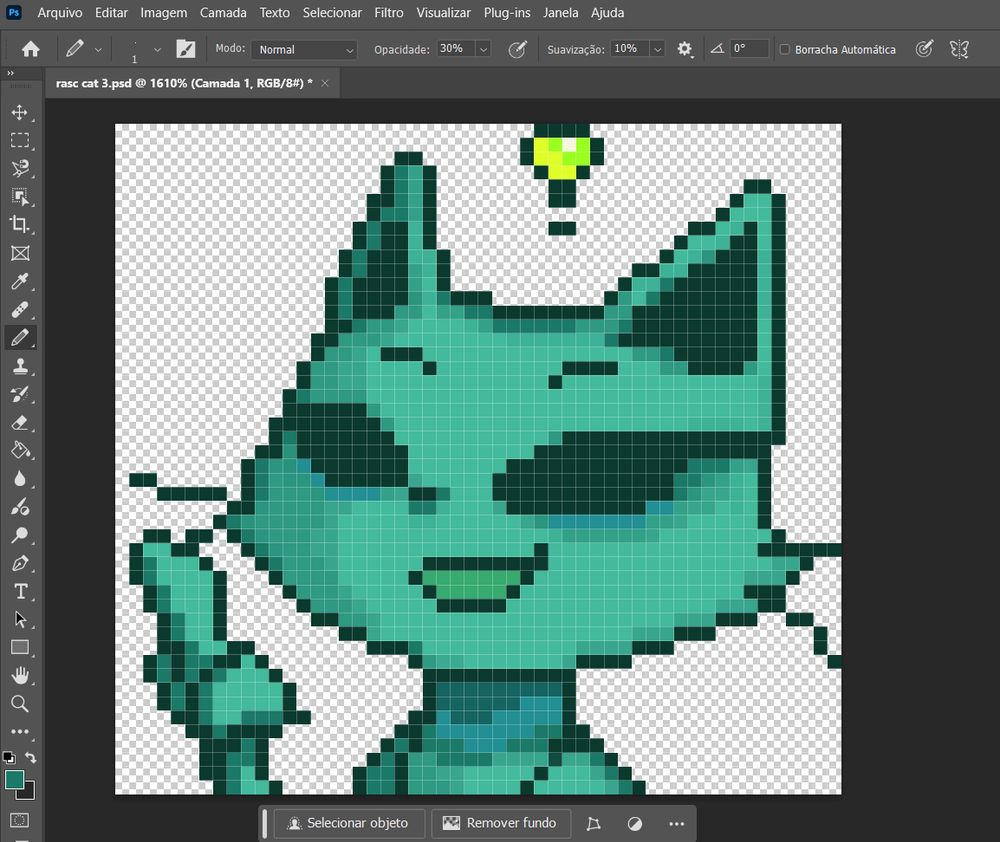This screenshot has width=1000, height=842.
Task: Close the rasc cat 3.psd tab
Action: coord(325,83)
